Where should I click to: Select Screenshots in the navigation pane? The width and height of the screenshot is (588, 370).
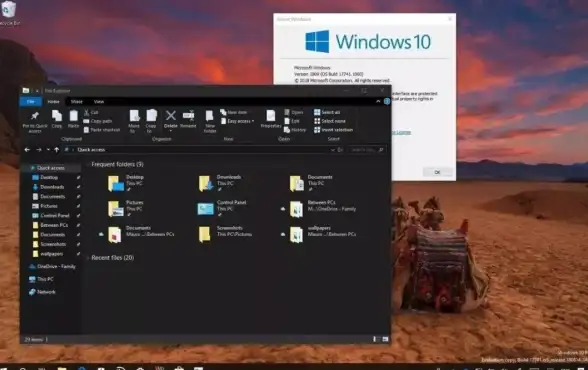tap(53, 244)
